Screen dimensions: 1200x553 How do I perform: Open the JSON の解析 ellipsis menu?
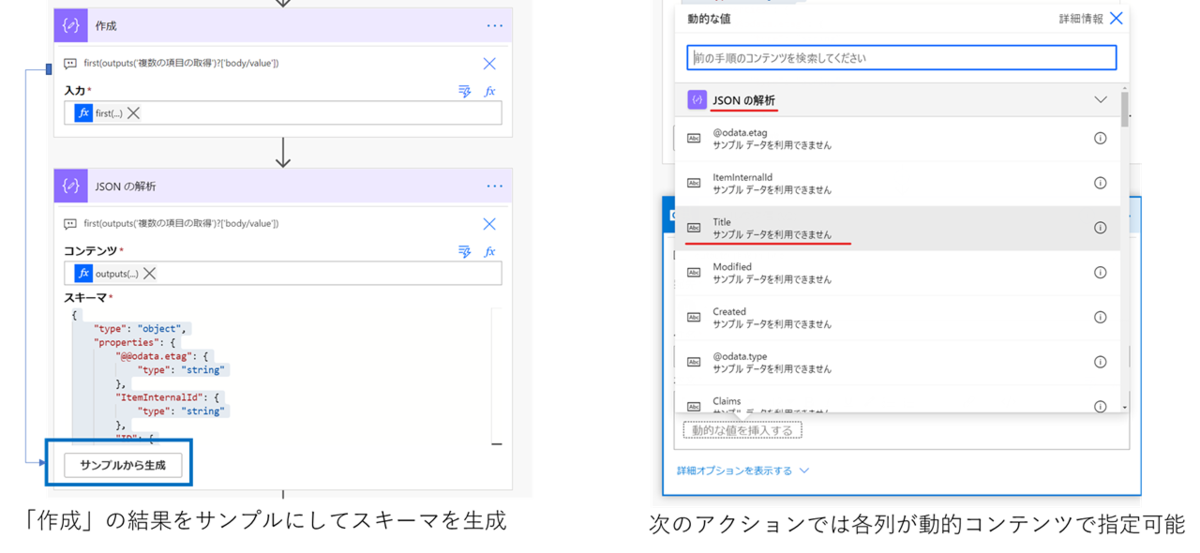point(494,186)
